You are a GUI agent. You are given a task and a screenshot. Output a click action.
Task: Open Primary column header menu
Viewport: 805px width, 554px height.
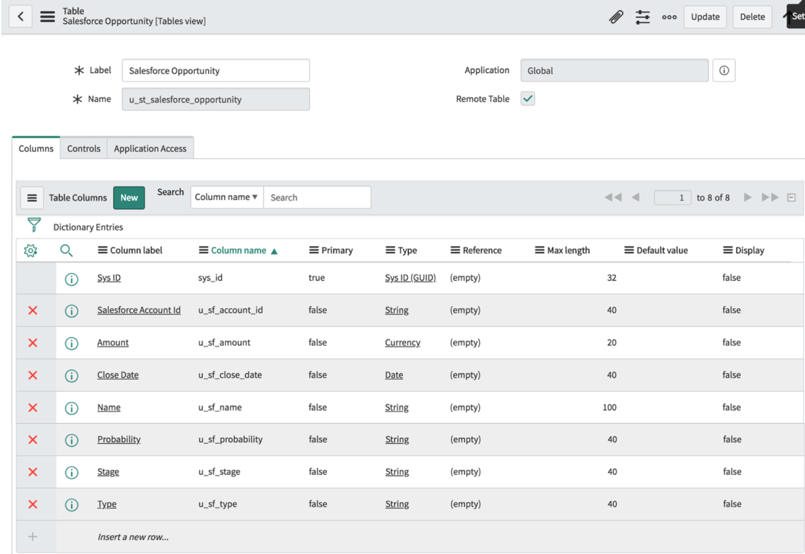(314, 250)
